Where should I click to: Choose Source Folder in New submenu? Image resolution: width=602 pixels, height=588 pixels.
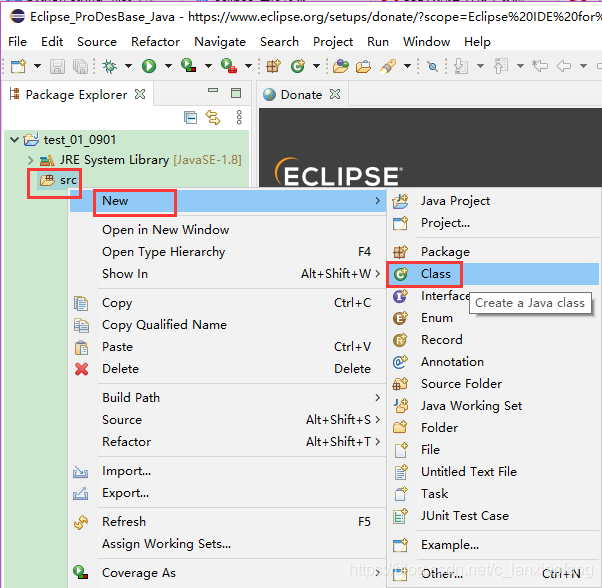click(x=494, y=384)
